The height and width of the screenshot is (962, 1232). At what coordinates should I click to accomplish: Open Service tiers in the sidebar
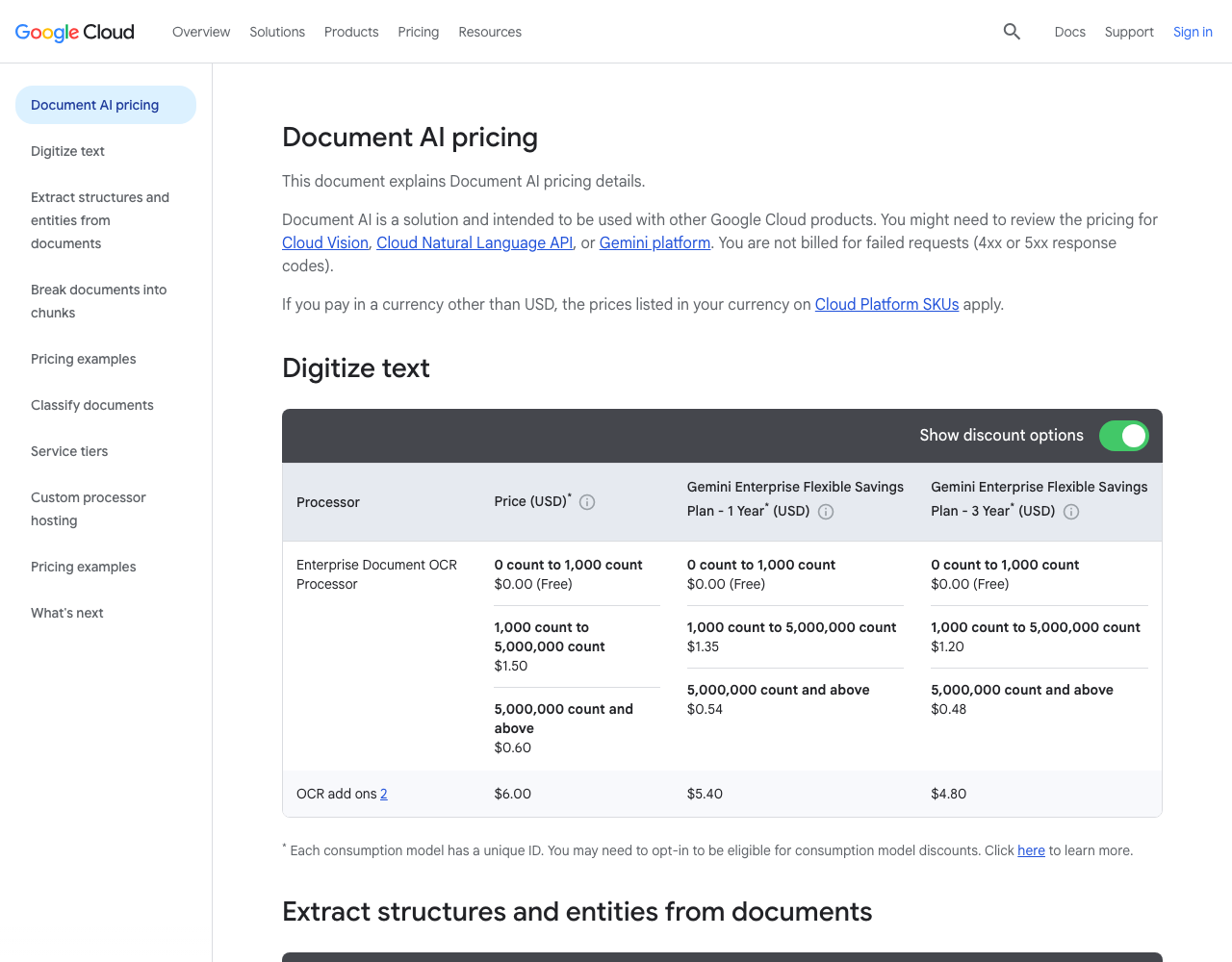coord(69,451)
